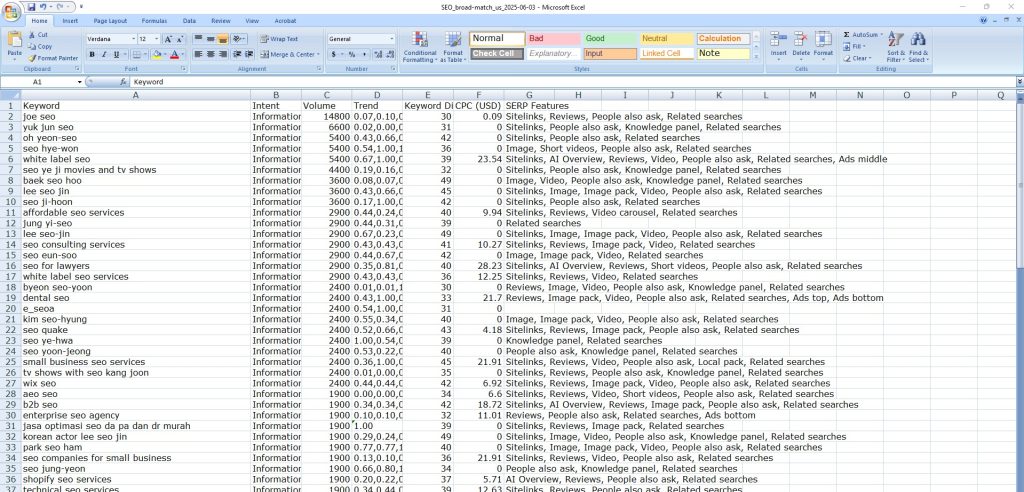Apply the Bad cell style
The height and width of the screenshot is (492, 1024).
pyautogui.click(x=553, y=39)
